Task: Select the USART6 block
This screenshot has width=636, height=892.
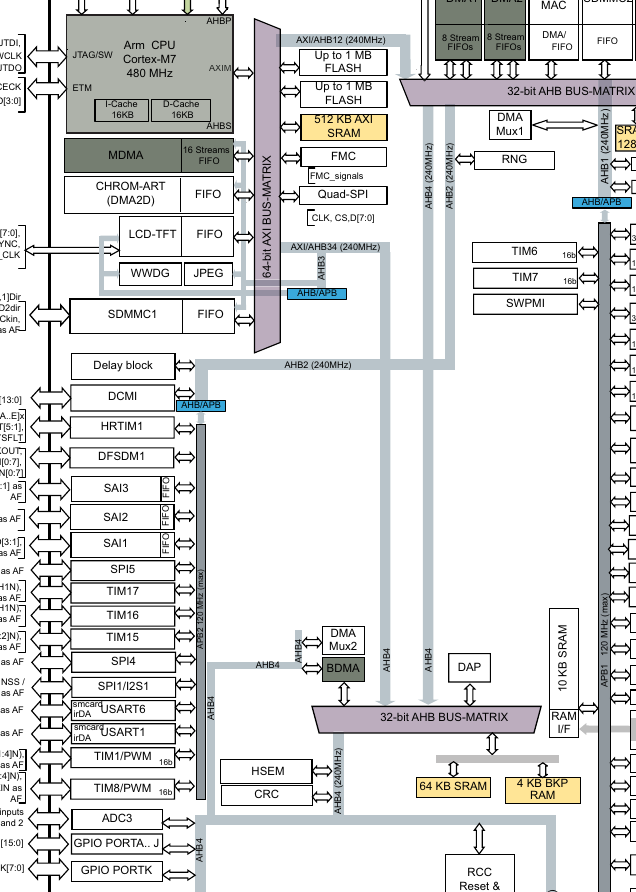Action: click(x=123, y=710)
